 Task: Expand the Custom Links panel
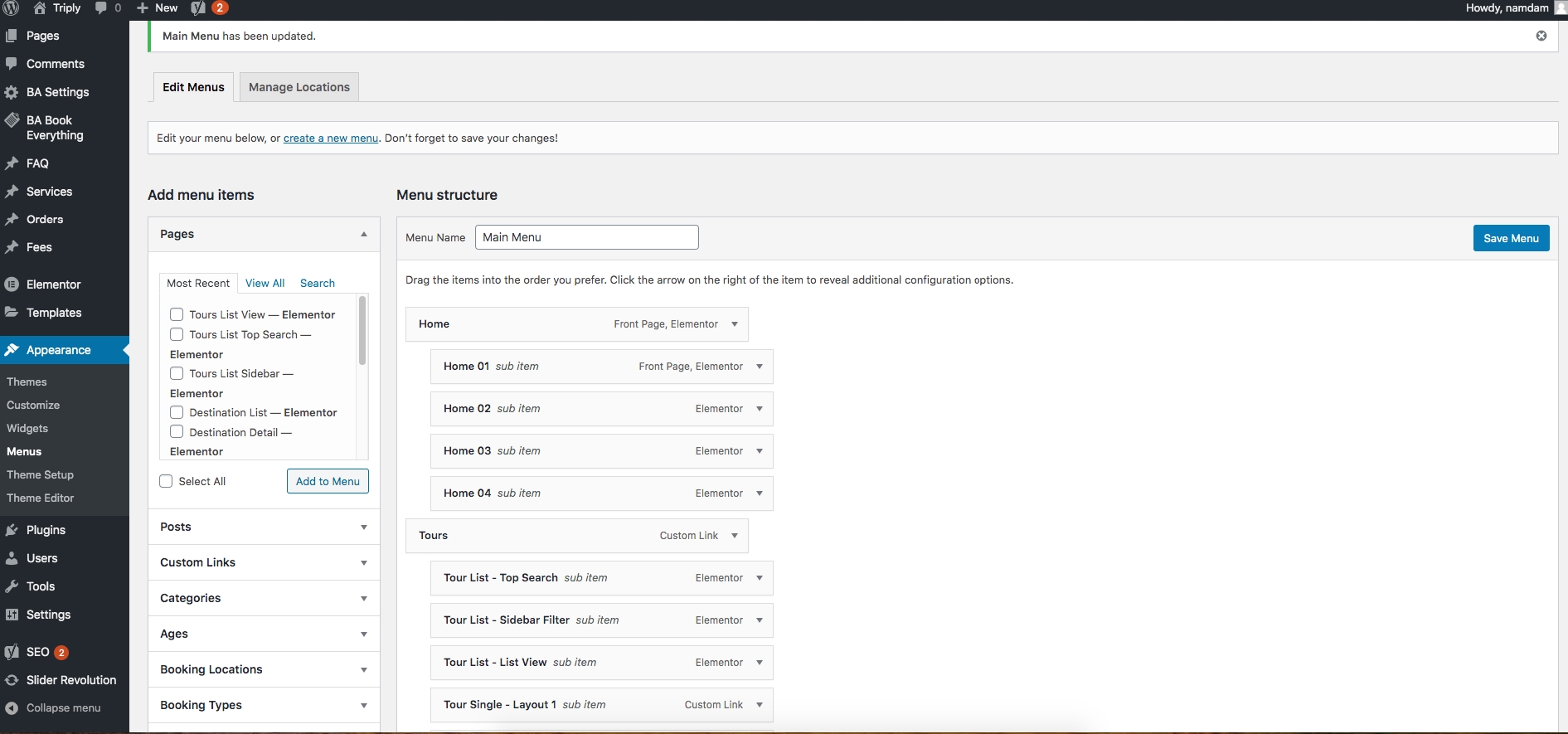(x=363, y=562)
